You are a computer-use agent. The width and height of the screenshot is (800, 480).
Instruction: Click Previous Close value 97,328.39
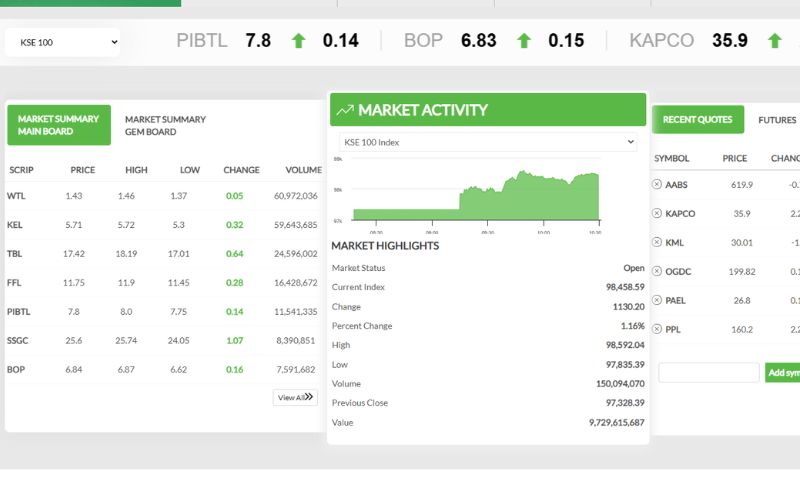625,402
